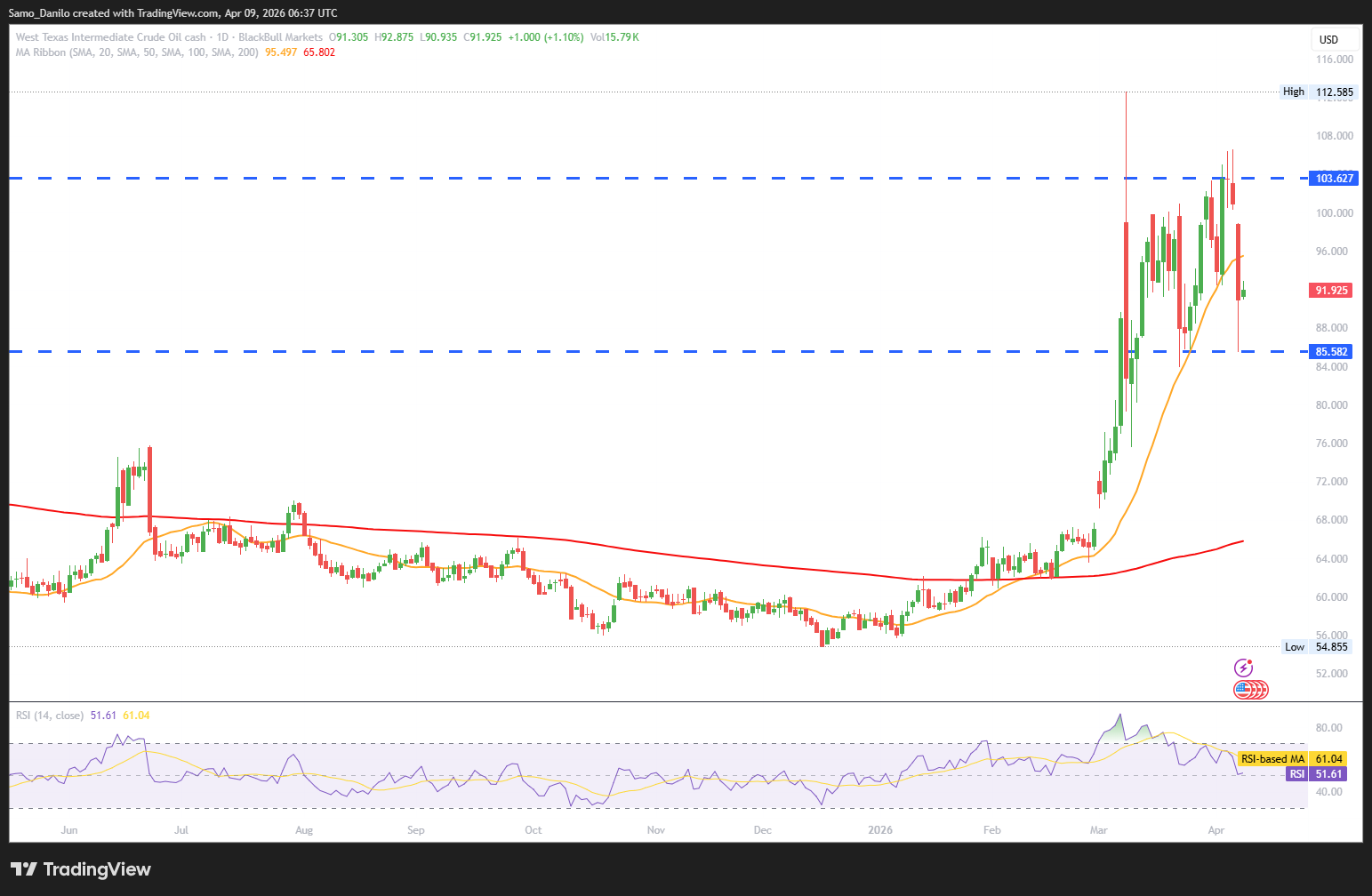The width and height of the screenshot is (1372, 896).
Task: Click the RSI (14, close) indicator legend
Action: click(x=50, y=716)
